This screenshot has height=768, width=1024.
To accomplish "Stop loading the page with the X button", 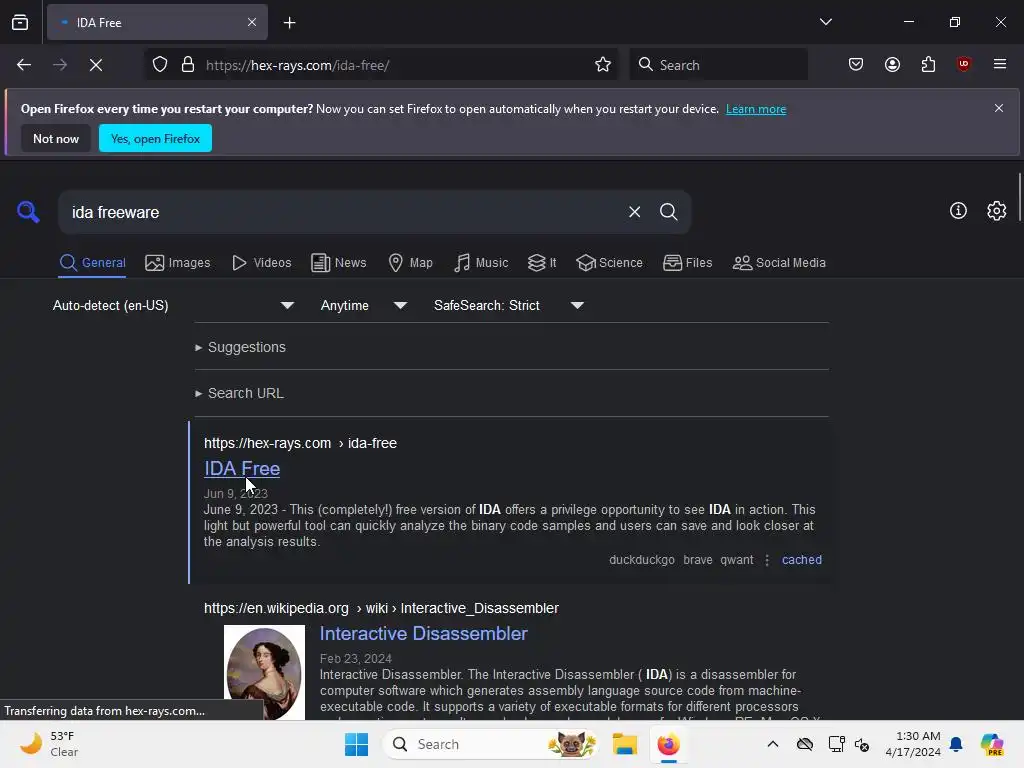I will 96,65.
